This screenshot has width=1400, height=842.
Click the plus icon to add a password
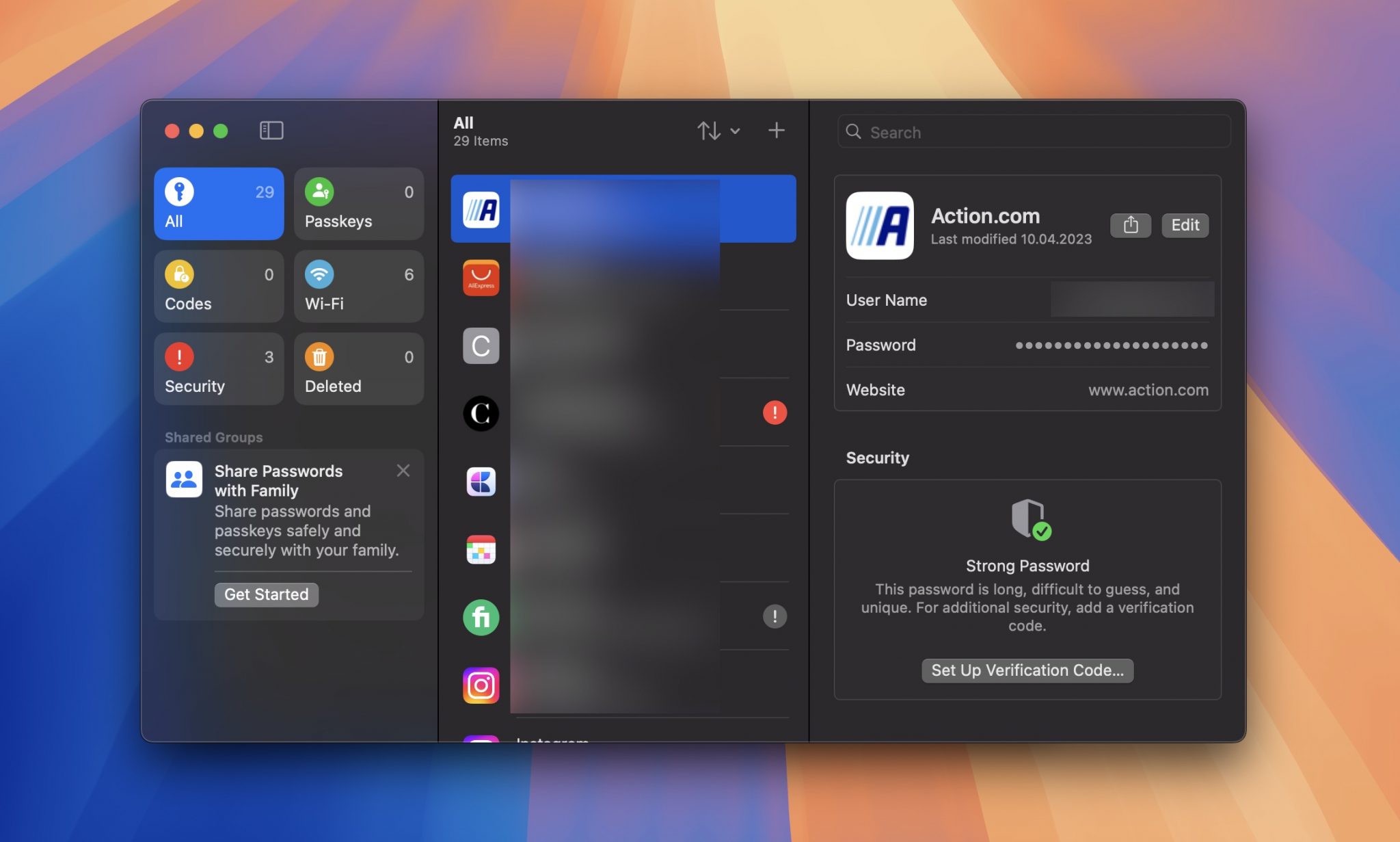[777, 130]
